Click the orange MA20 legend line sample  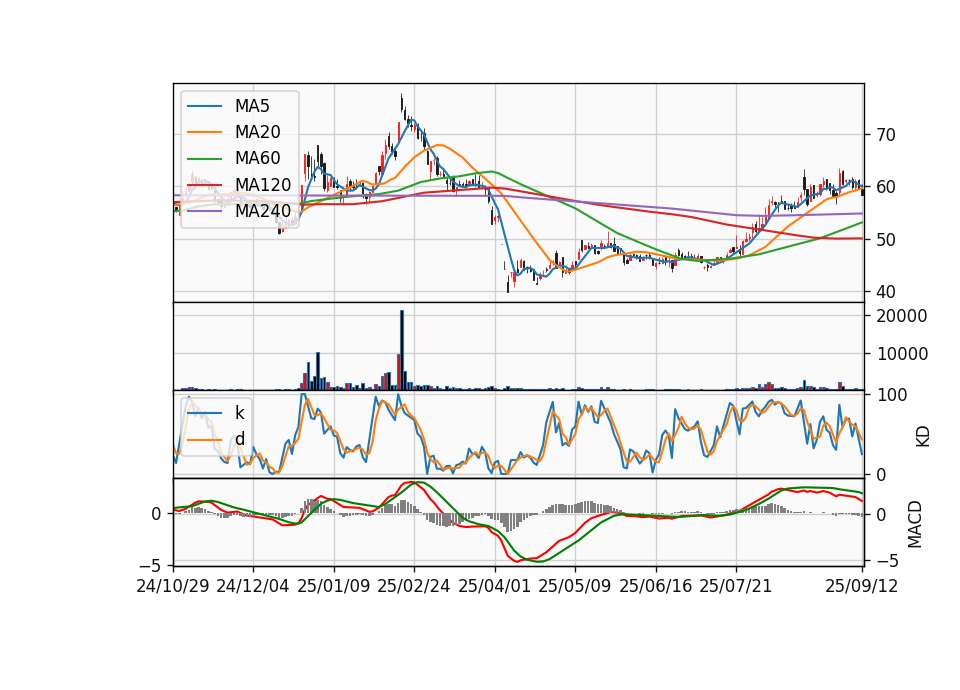click(204, 133)
